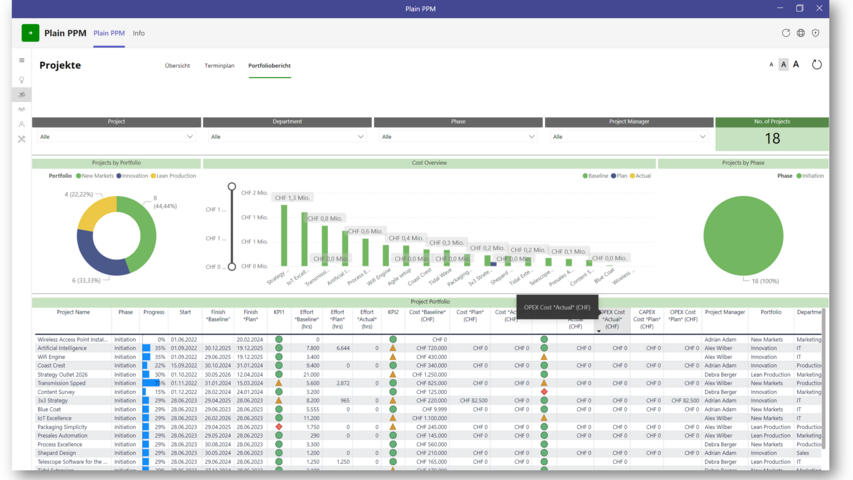Click the lightbulb icon in the sidebar

click(x=22, y=80)
